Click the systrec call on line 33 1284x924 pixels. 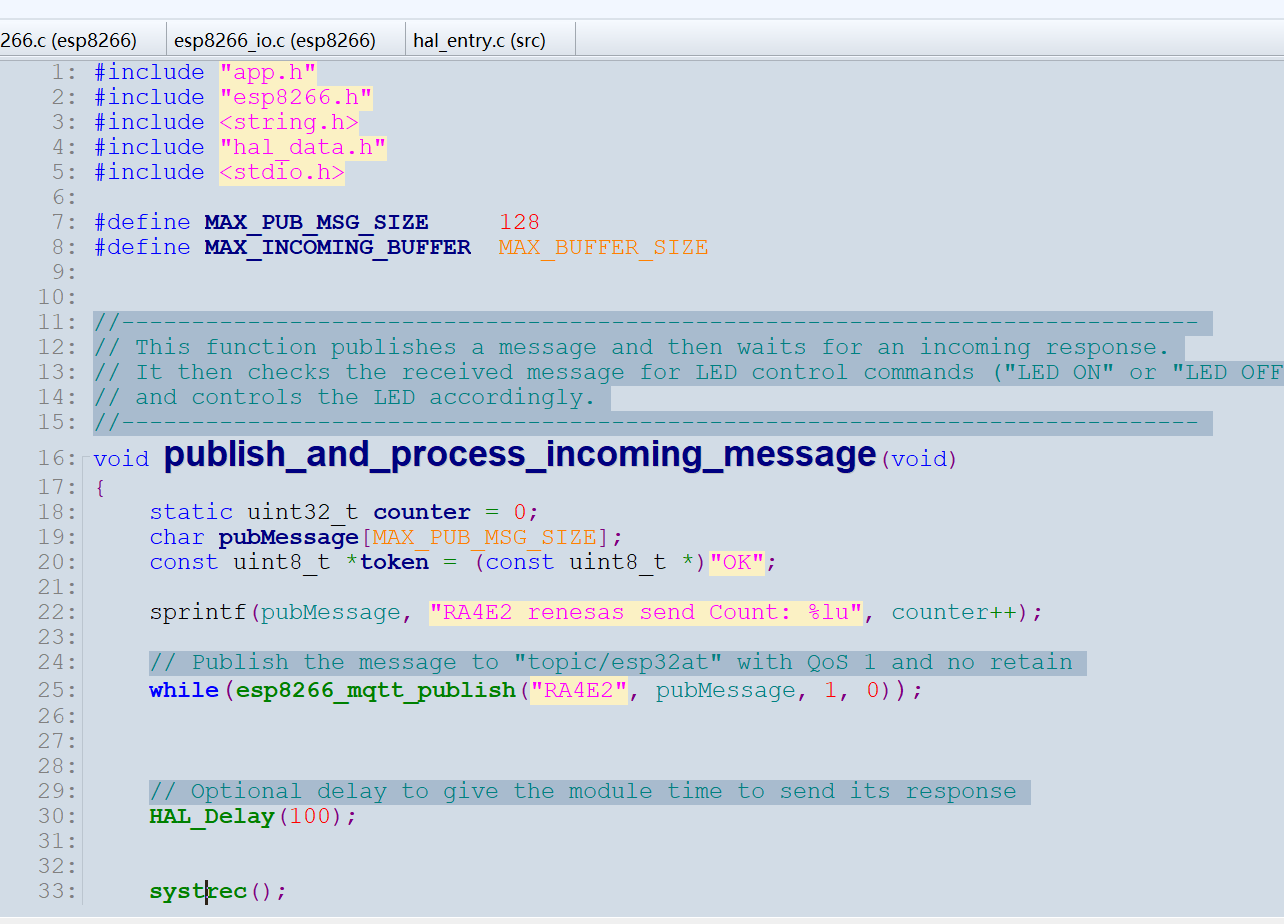[x=198, y=891]
